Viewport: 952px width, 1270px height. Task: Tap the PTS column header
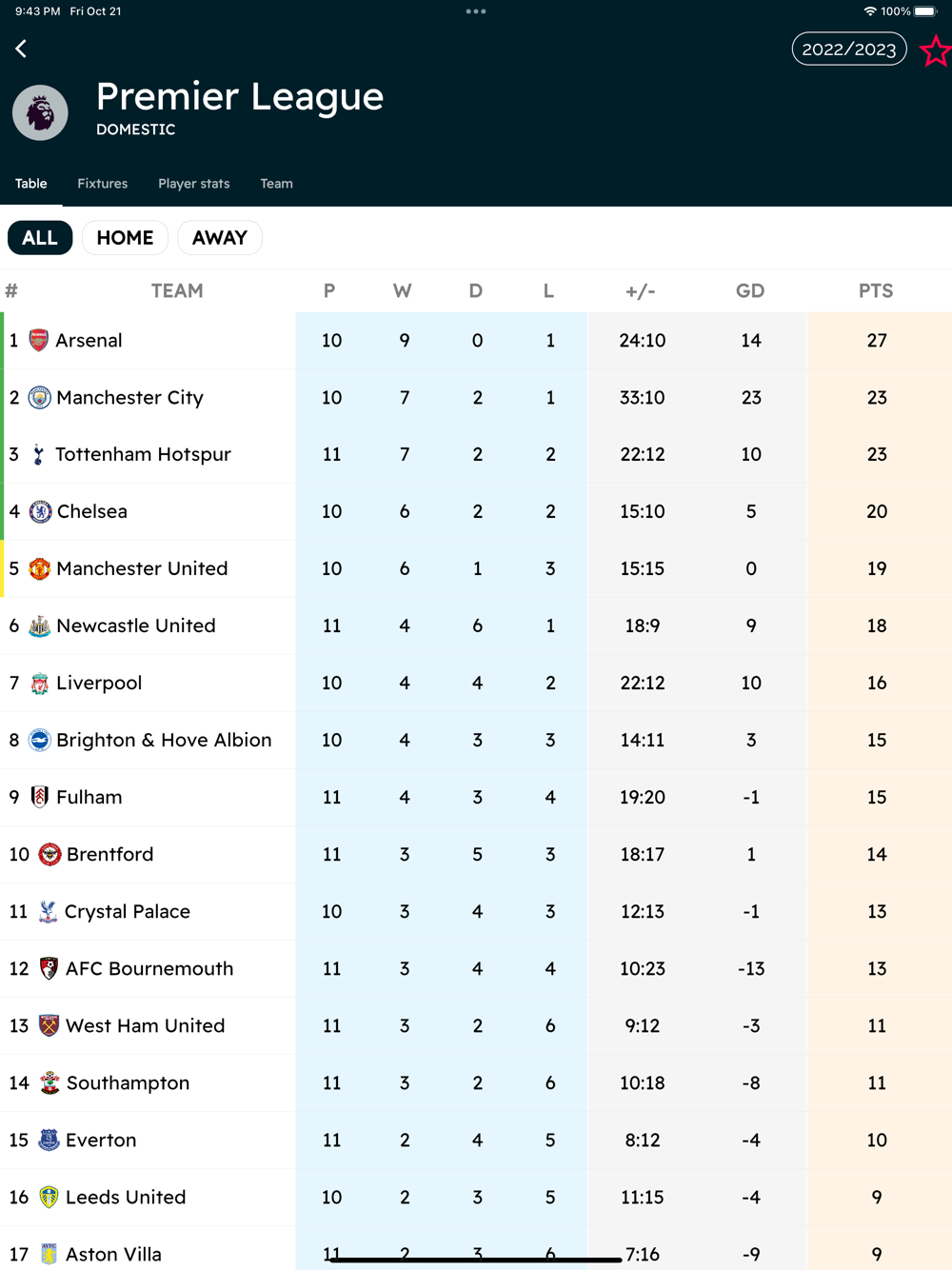876,291
